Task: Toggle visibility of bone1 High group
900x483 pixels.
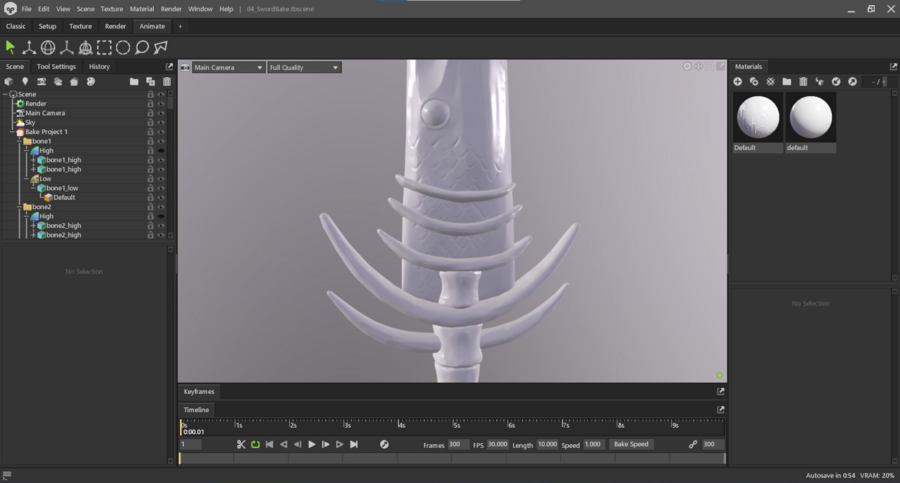Action: 161,150
